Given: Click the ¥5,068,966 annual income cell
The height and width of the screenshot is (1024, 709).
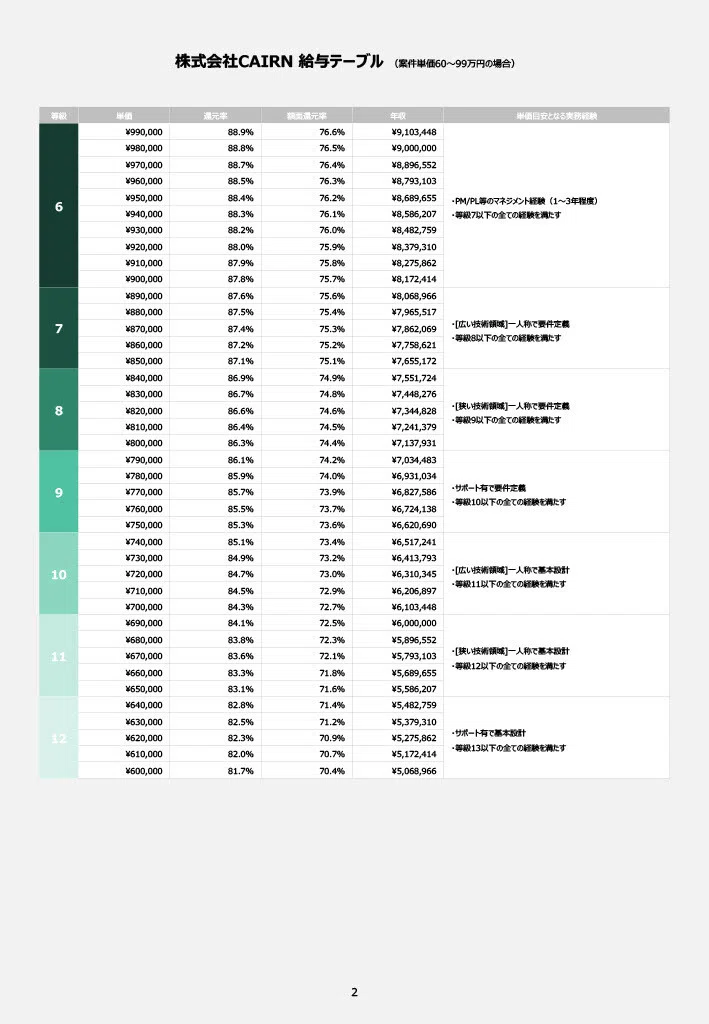Looking at the screenshot, I should 398,771.
